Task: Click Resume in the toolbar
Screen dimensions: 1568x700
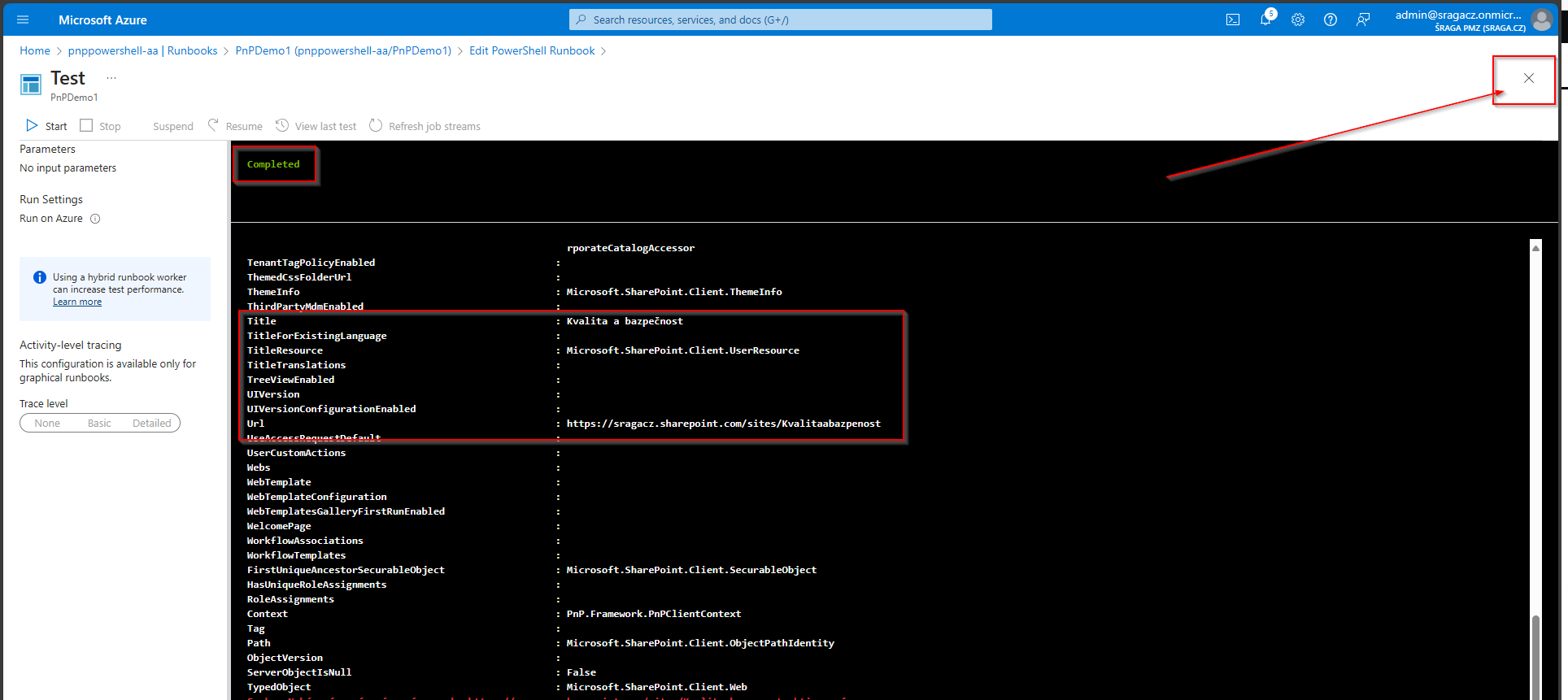Action: tap(235, 126)
